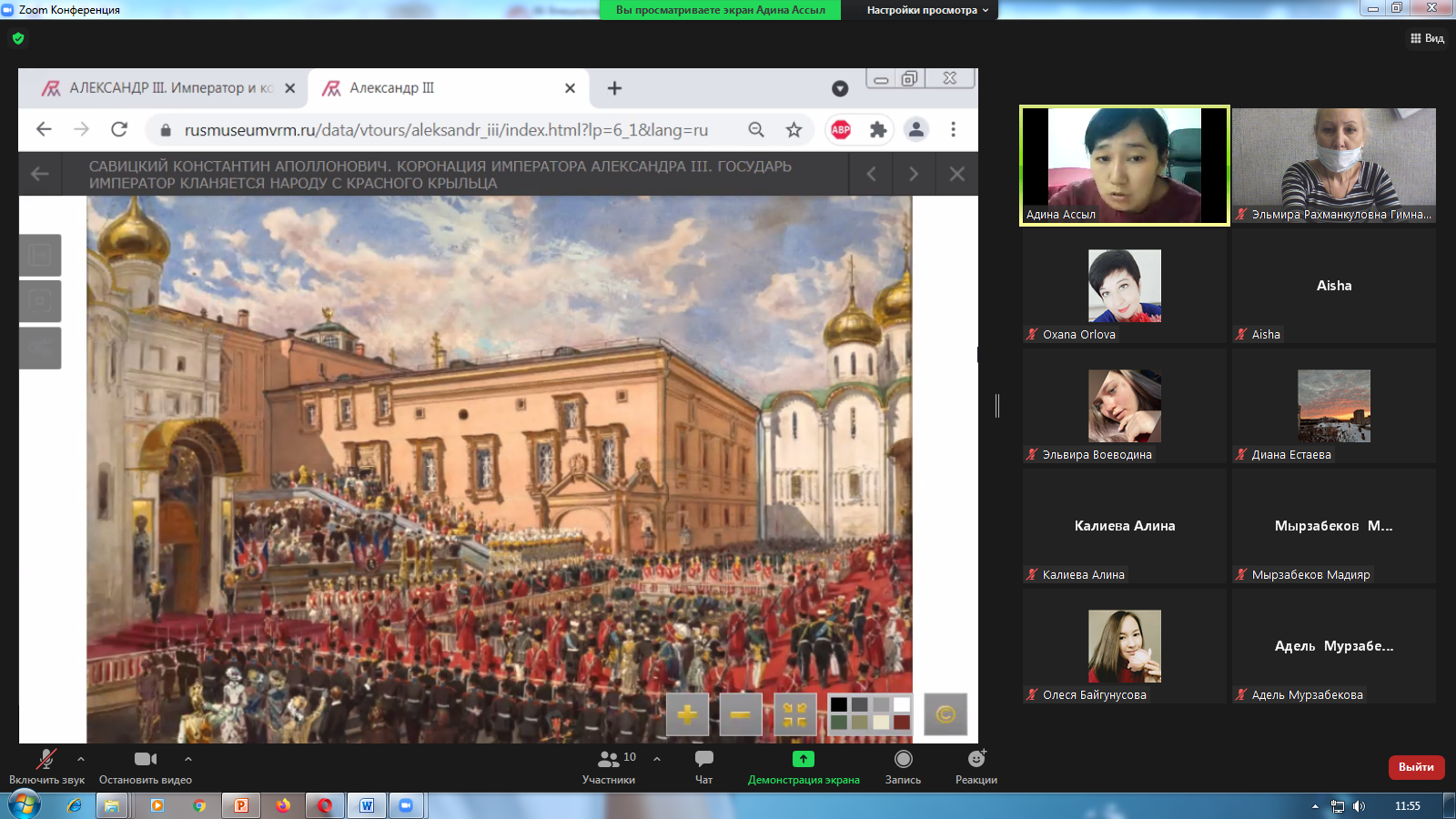
Task: Select the cream background color swatch
Action: [x=881, y=723]
